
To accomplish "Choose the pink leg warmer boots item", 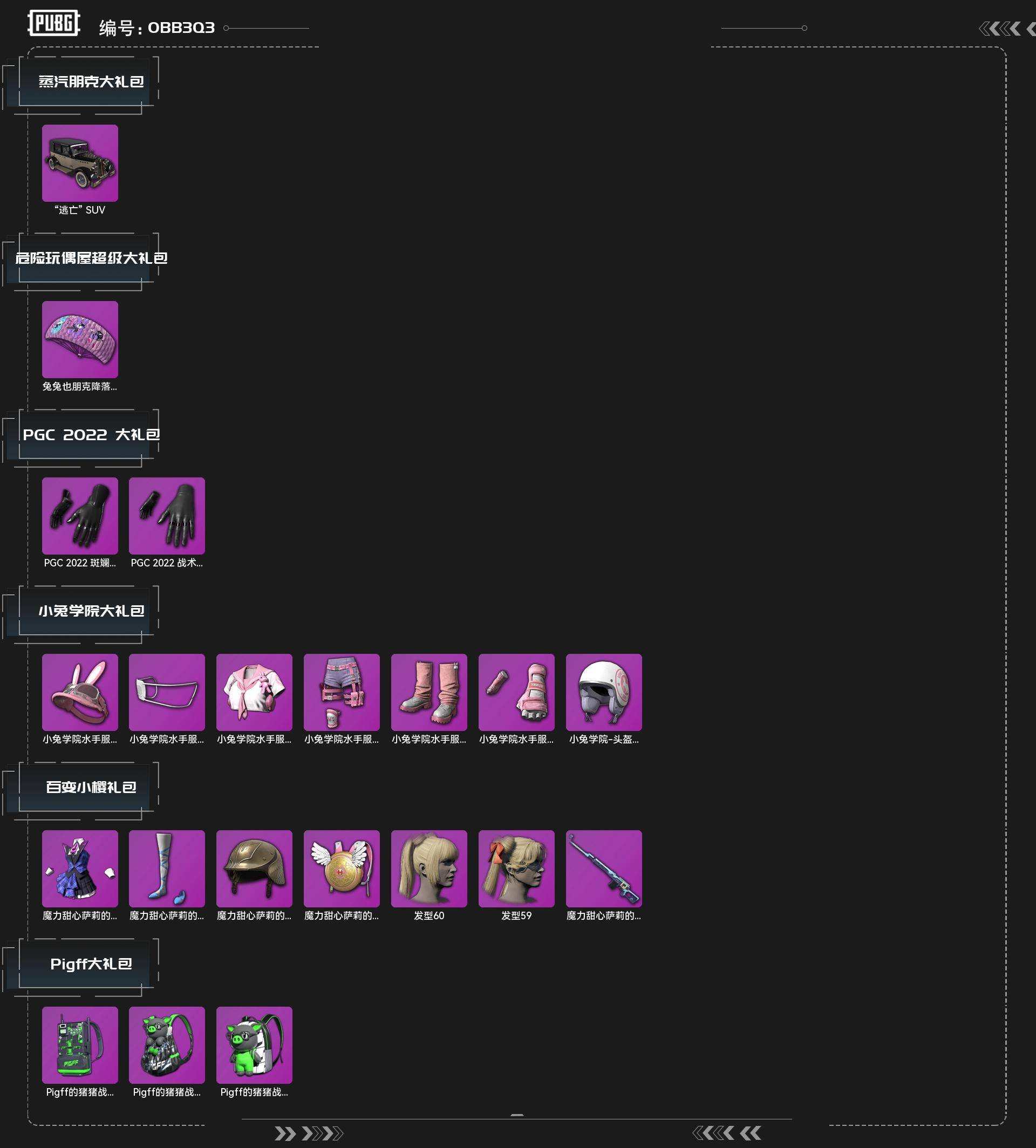I will (429, 692).
